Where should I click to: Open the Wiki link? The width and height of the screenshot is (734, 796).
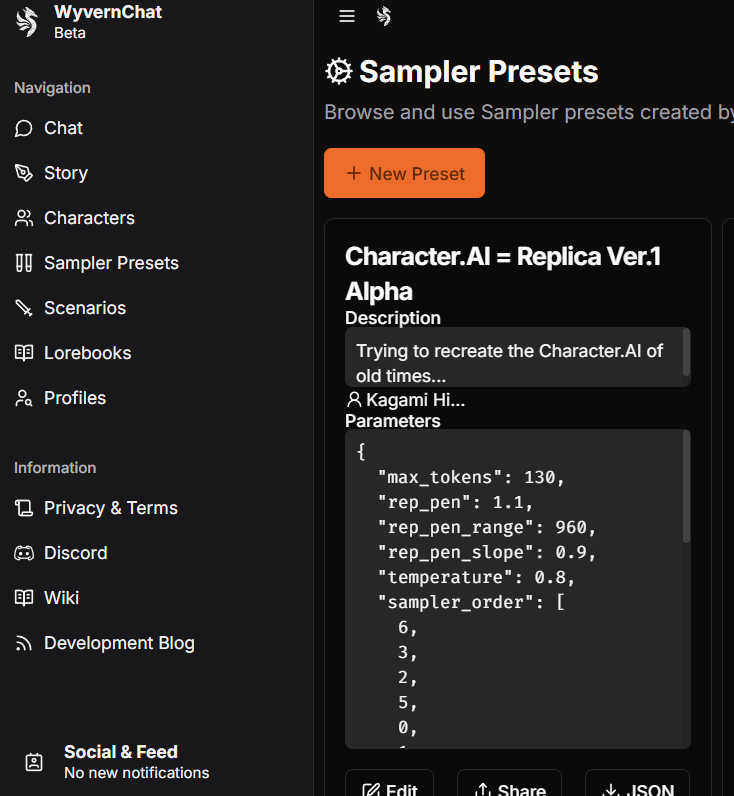coord(61,598)
